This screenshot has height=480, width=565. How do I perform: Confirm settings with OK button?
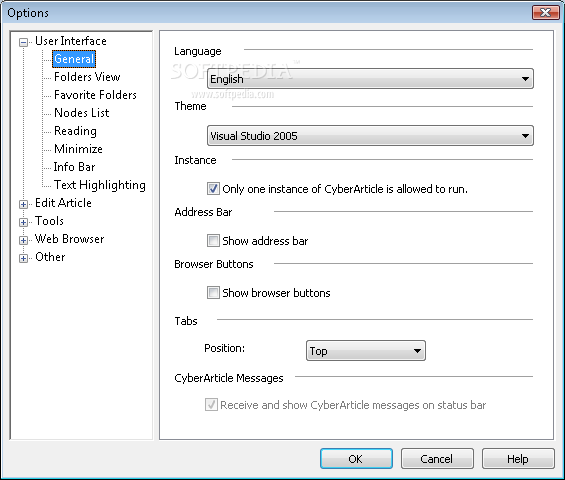click(356, 459)
